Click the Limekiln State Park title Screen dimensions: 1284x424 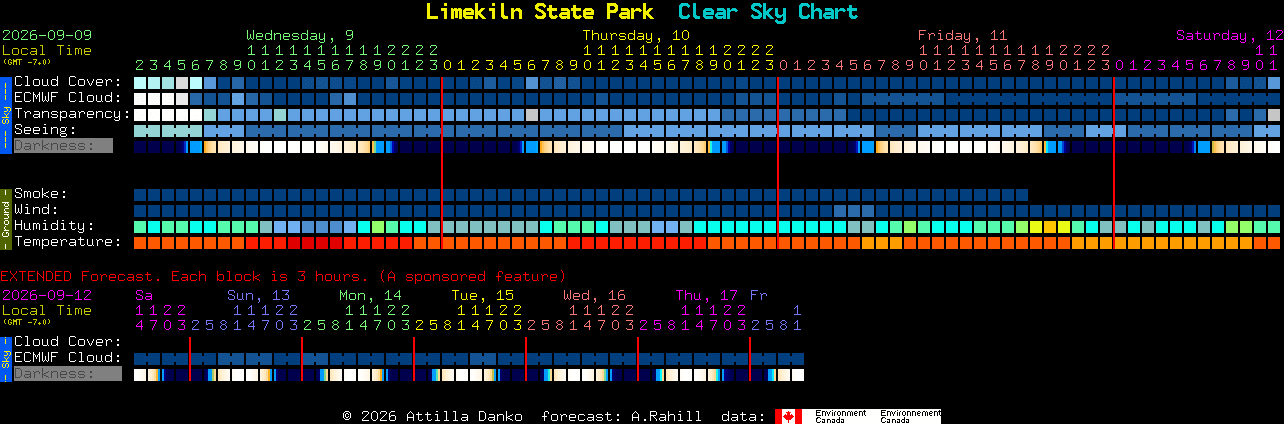coord(540,12)
